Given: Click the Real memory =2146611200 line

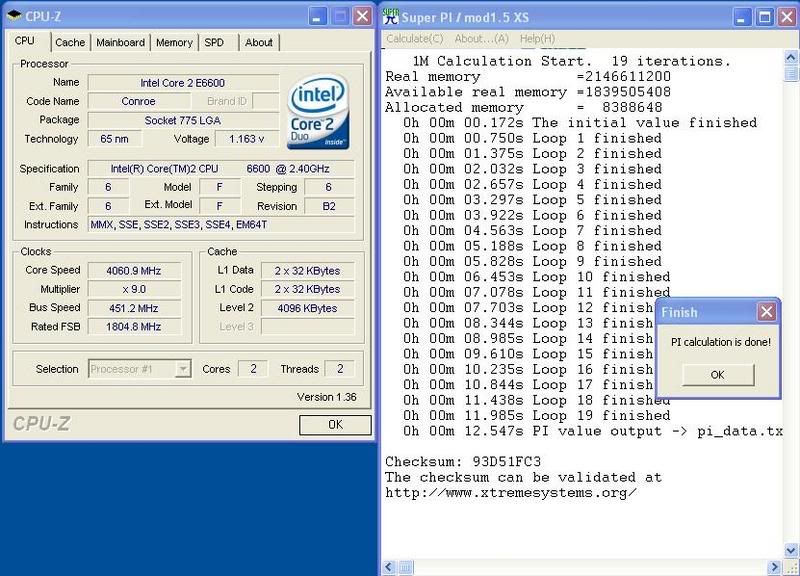Looking at the screenshot, I should 528,77.
